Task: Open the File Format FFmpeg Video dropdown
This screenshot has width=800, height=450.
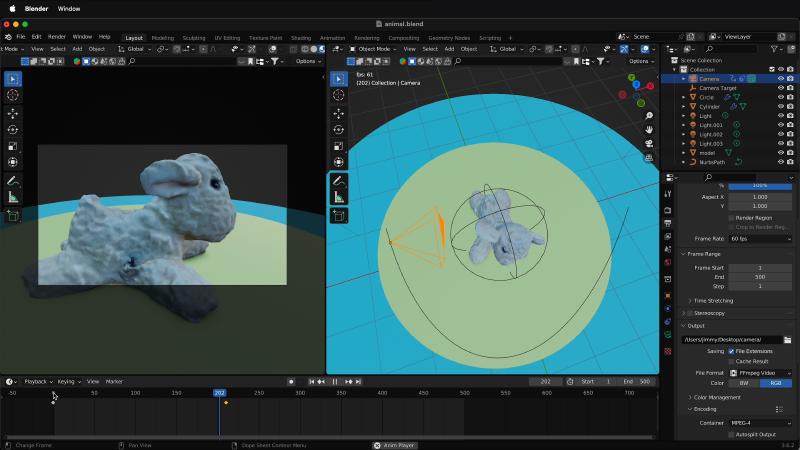Action: (760, 373)
